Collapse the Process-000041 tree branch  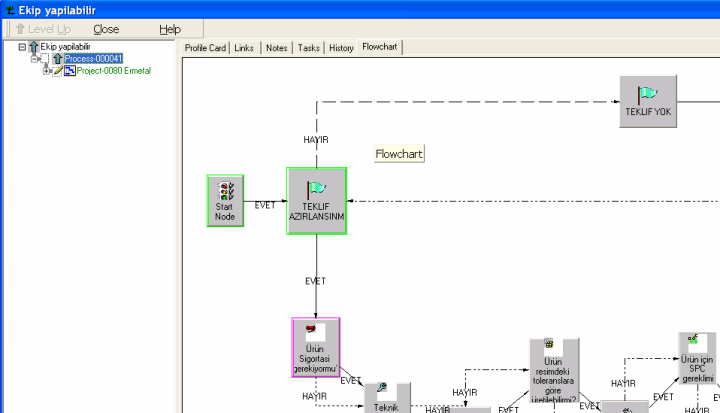[35, 59]
